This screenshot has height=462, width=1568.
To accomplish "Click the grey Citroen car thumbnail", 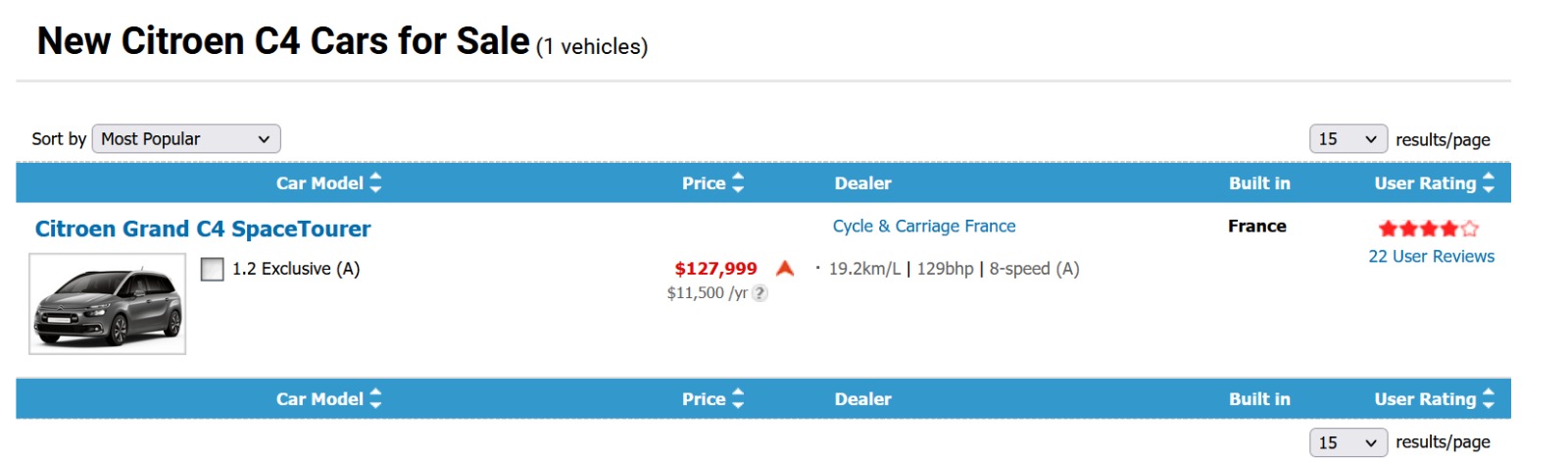I will pos(108,304).
